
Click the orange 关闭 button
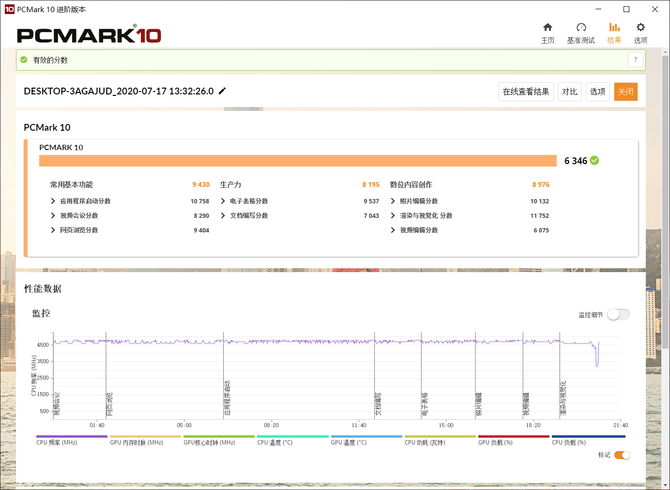[x=626, y=91]
